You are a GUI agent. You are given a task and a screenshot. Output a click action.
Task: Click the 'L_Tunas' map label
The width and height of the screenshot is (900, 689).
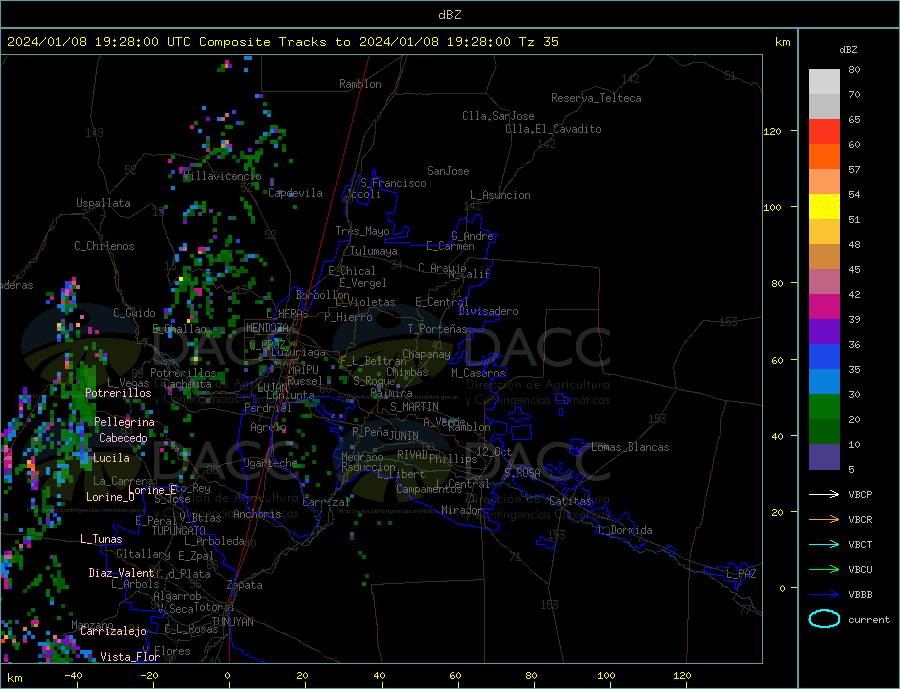pyautogui.click(x=101, y=539)
